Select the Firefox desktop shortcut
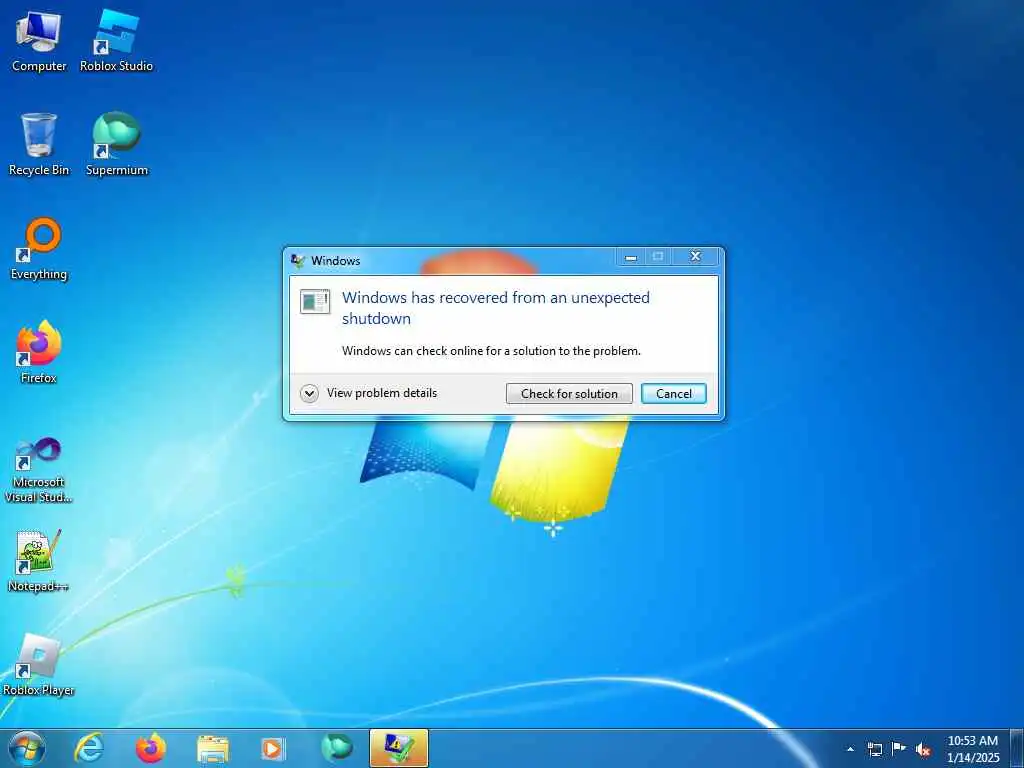The image size is (1024, 768). coord(39,353)
